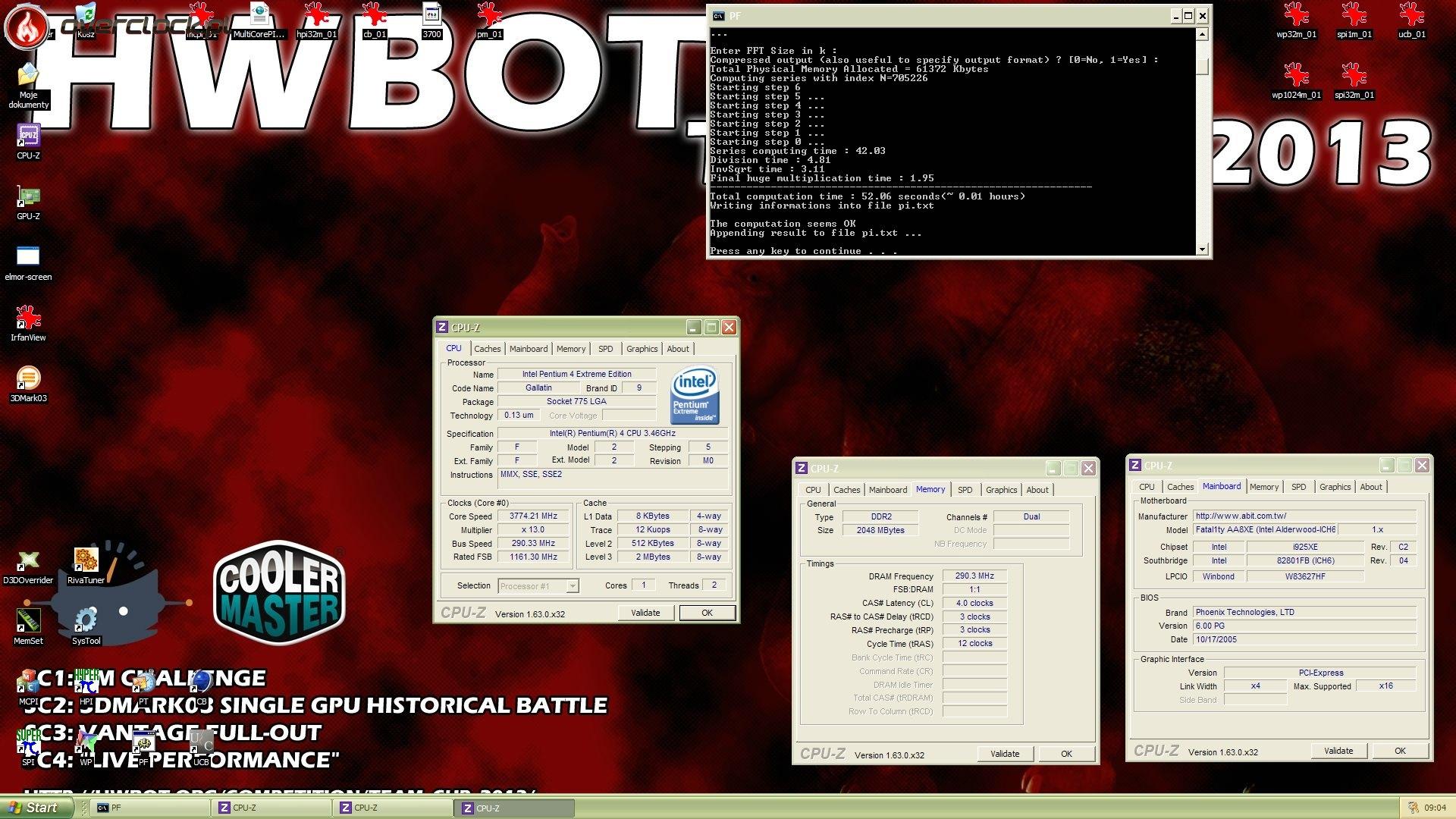Click the manufacturer URL http://www.abit.com.tw/
This screenshot has height=819, width=1456.
point(1304,516)
